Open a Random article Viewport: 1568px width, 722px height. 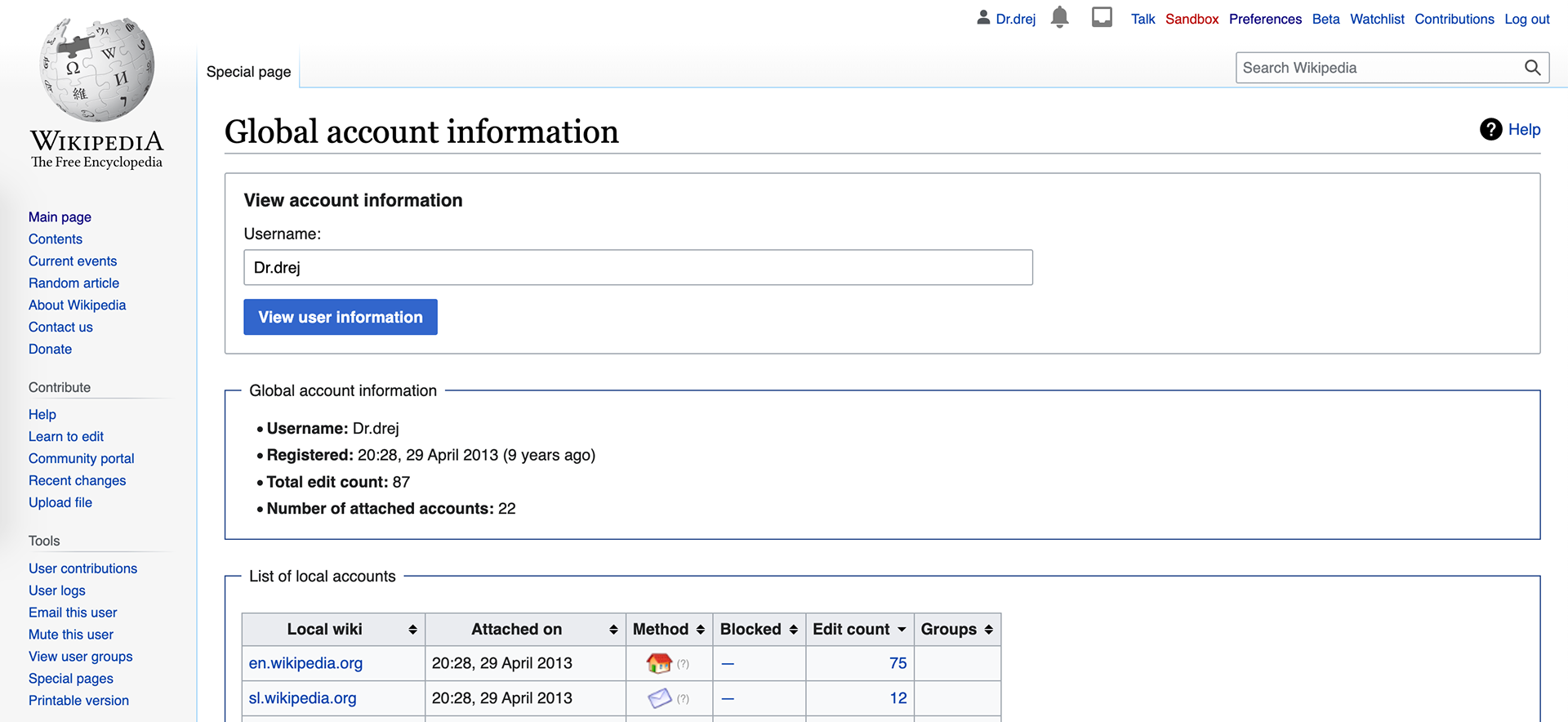pos(73,283)
